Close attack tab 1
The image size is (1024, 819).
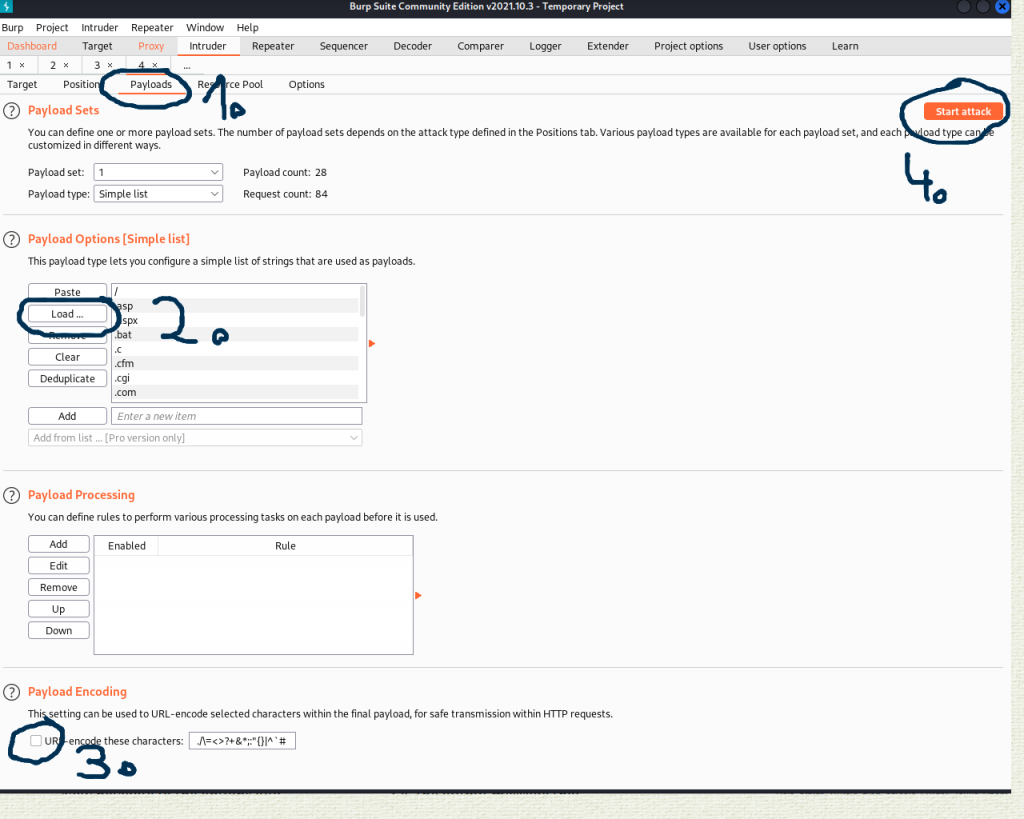pyautogui.click(x=22, y=65)
